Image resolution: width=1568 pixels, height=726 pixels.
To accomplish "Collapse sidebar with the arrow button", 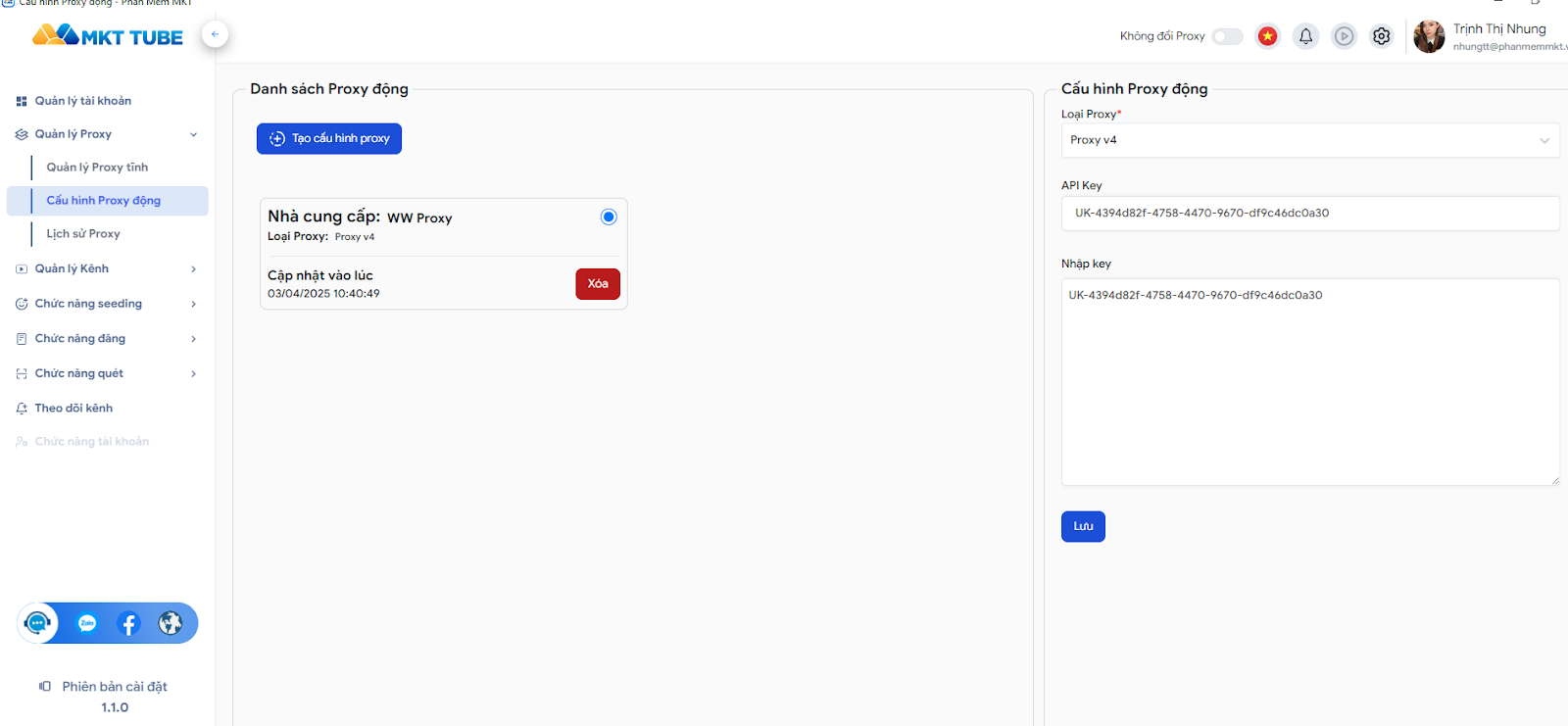I will tap(215, 34).
